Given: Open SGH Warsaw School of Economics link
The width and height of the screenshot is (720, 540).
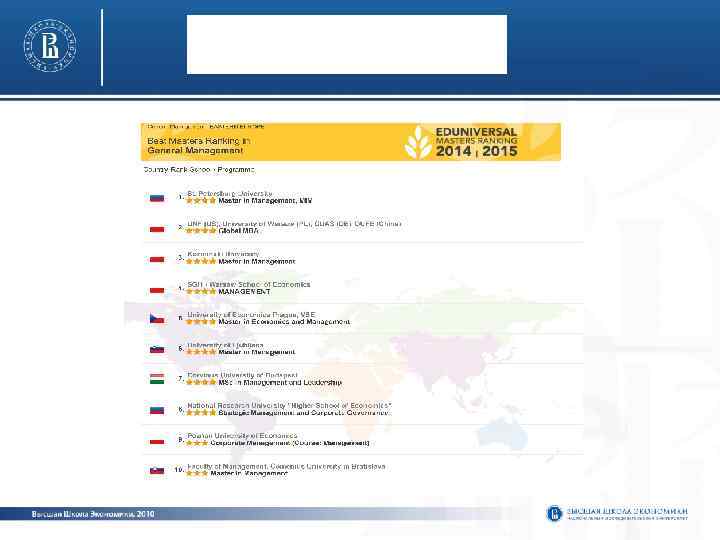Looking at the screenshot, I should click(x=249, y=285).
